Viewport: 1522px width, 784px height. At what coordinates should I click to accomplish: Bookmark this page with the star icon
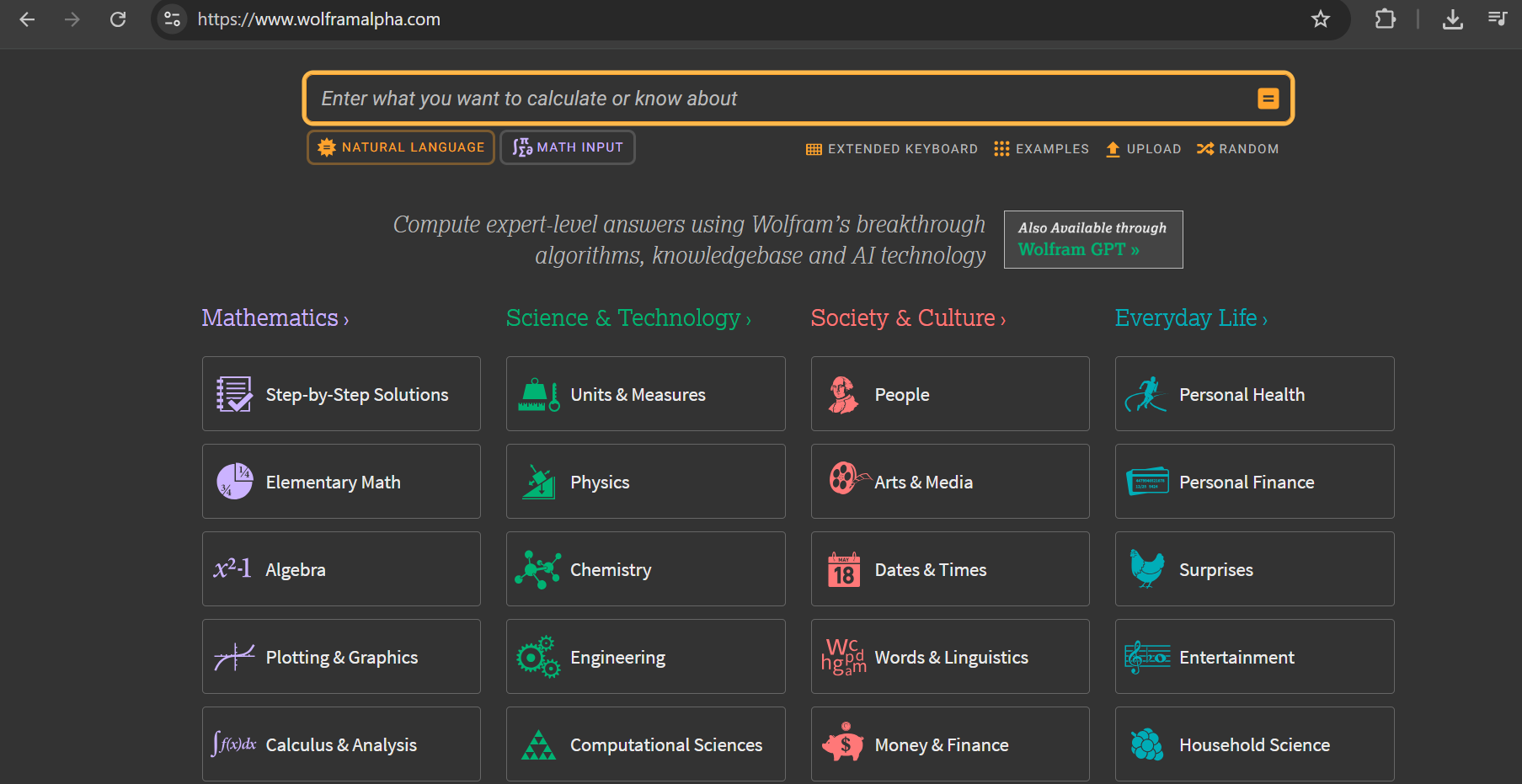tap(1320, 19)
